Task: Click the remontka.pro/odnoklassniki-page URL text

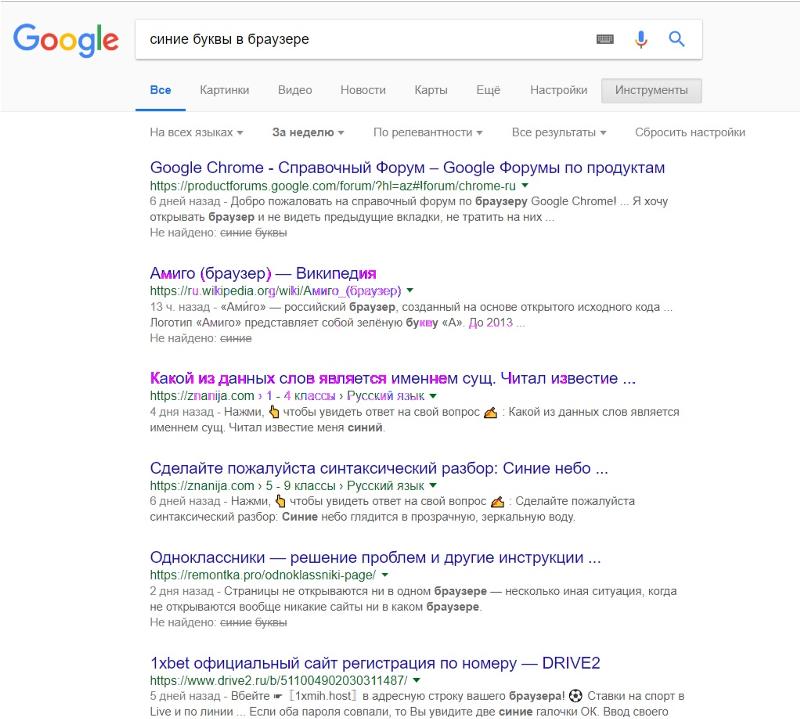Action: point(263,575)
